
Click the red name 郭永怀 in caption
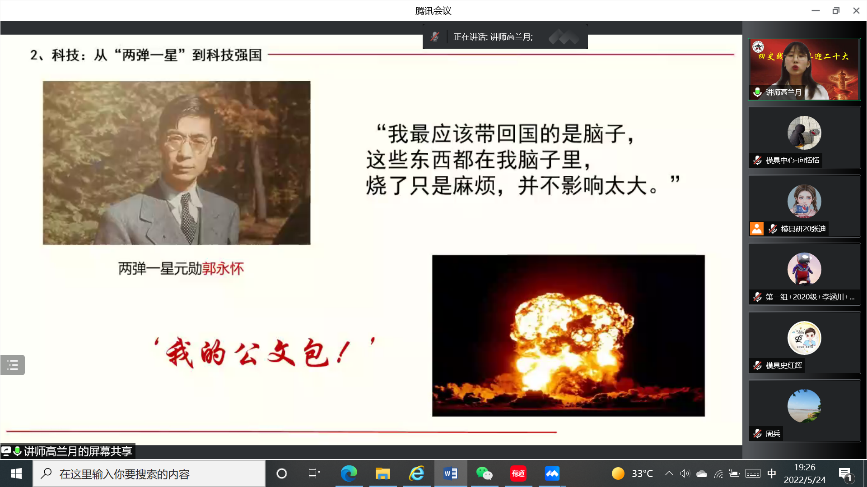click(223, 269)
